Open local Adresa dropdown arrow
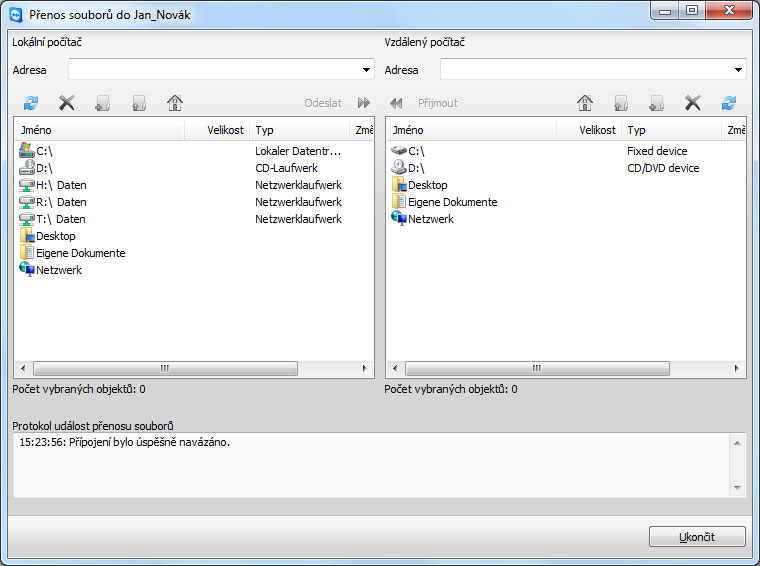The image size is (760, 566). coord(366,70)
